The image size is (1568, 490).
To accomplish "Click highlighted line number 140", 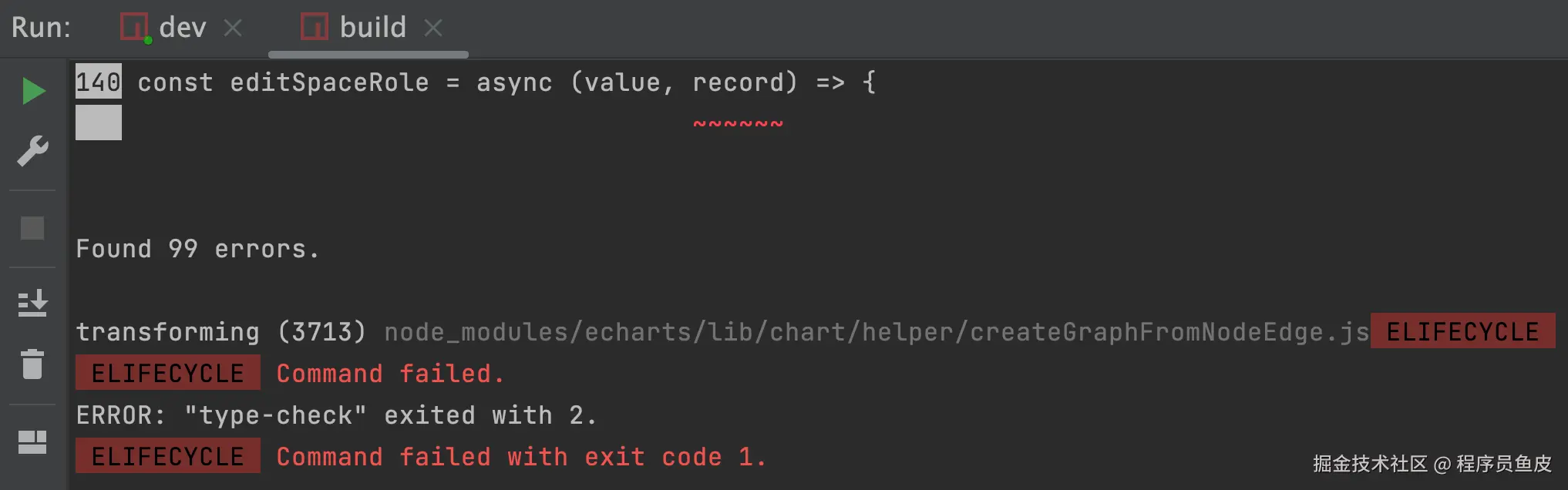I will pos(98,82).
